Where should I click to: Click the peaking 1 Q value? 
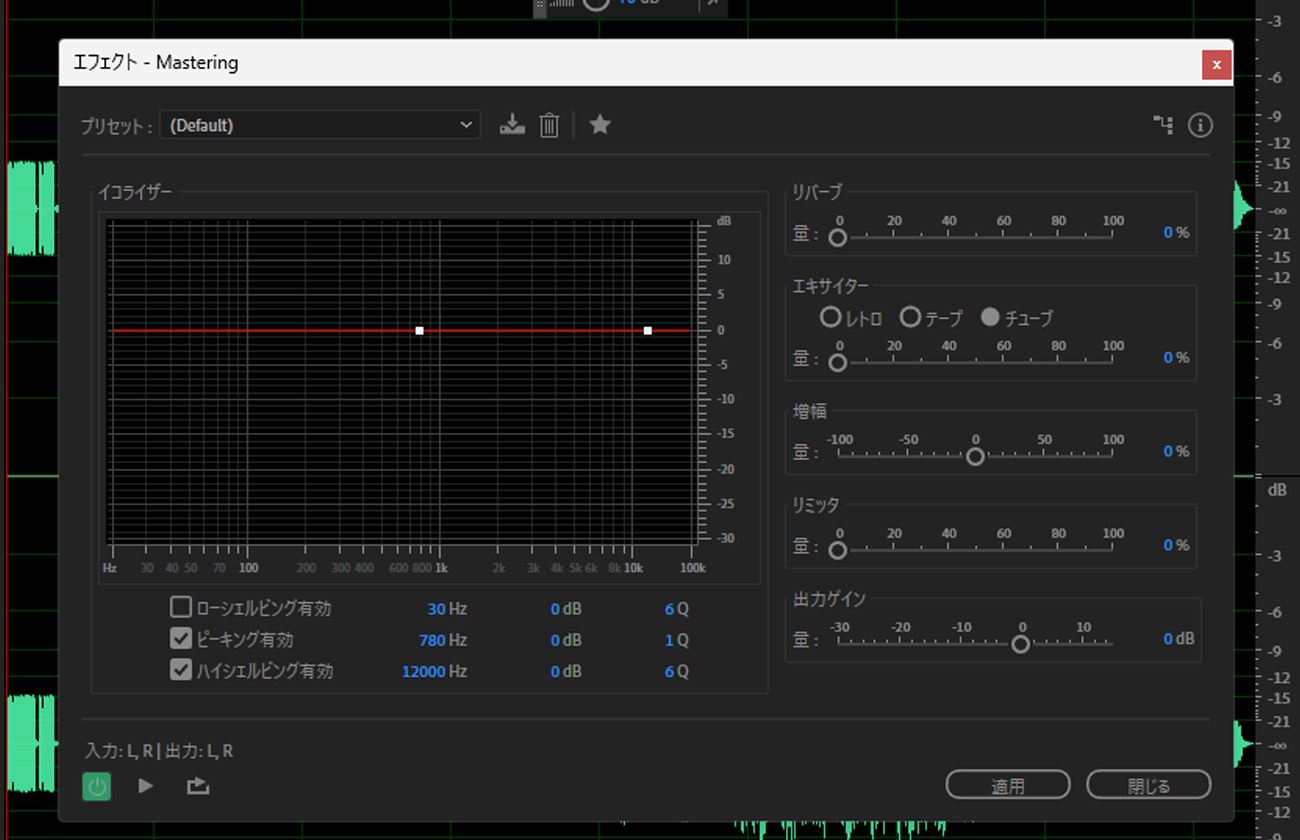click(669, 640)
